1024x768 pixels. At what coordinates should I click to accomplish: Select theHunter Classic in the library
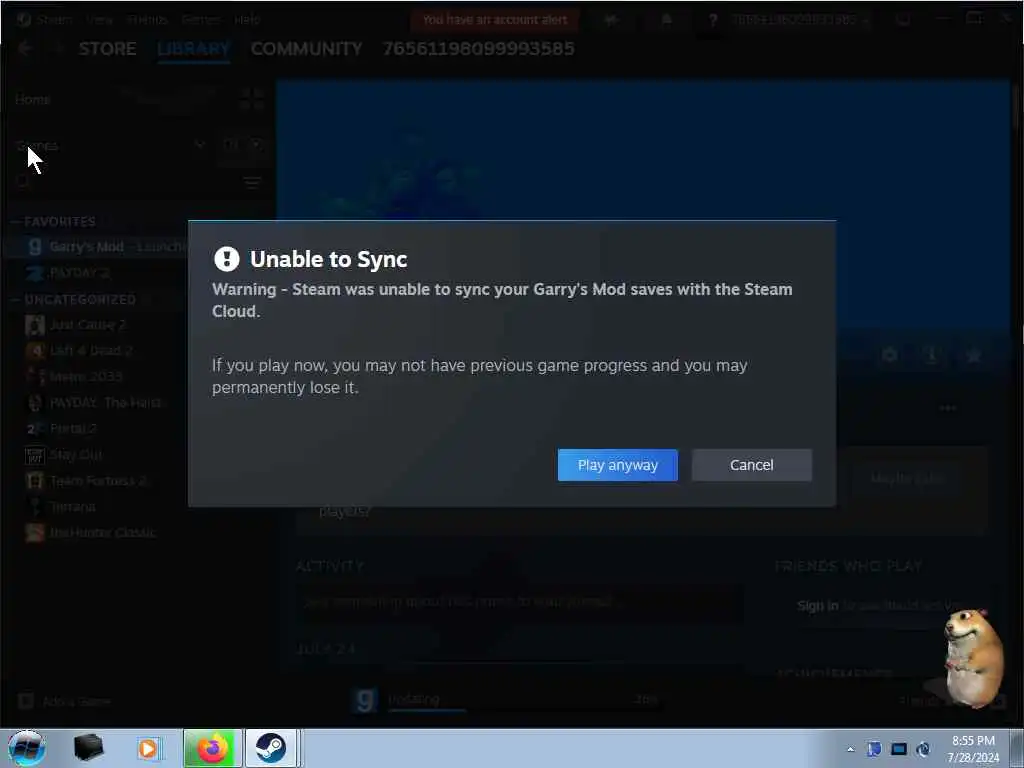pyautogui.click(x=103, y=532)
